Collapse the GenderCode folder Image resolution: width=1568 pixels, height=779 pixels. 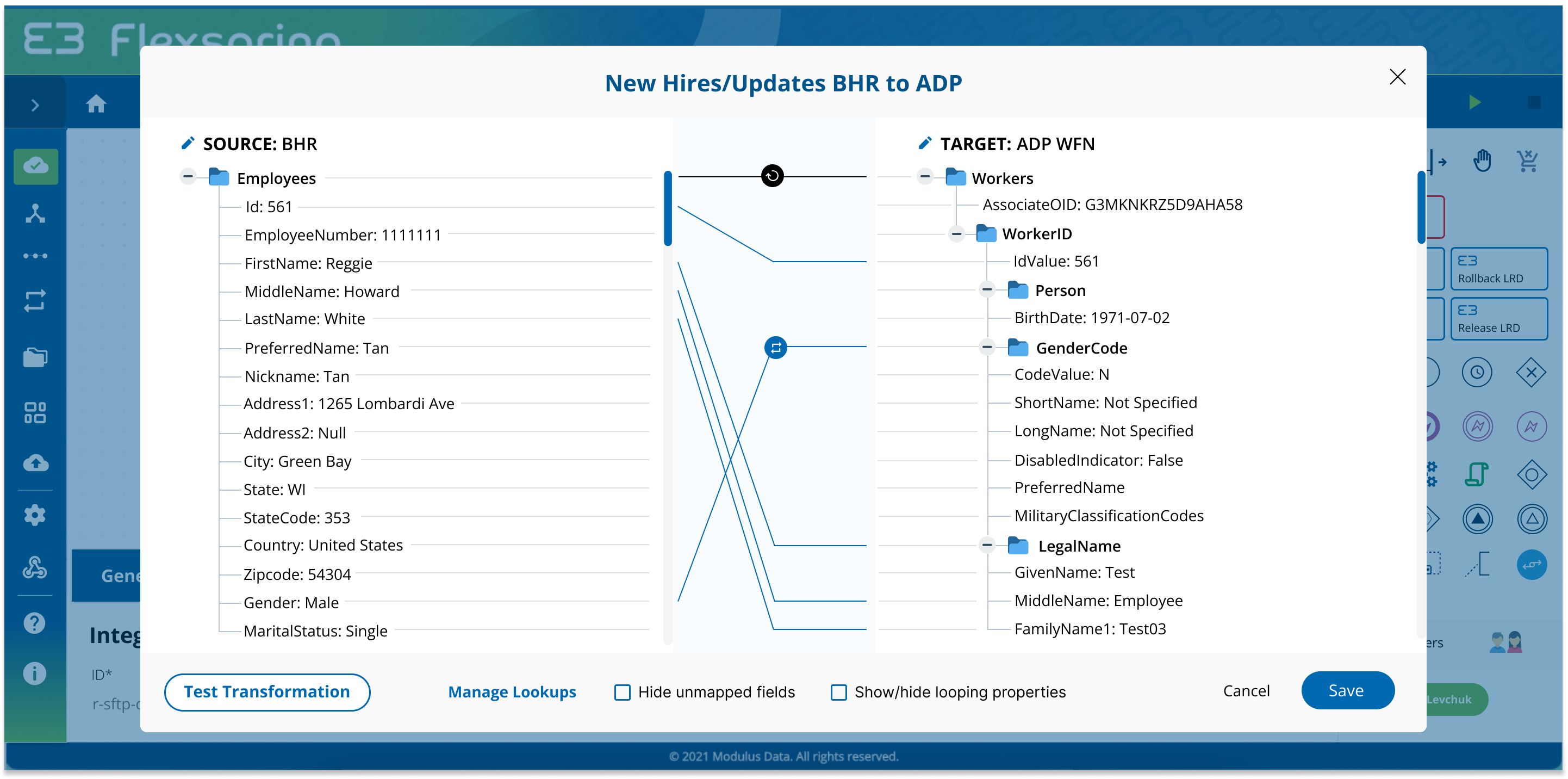coord(987,347)
